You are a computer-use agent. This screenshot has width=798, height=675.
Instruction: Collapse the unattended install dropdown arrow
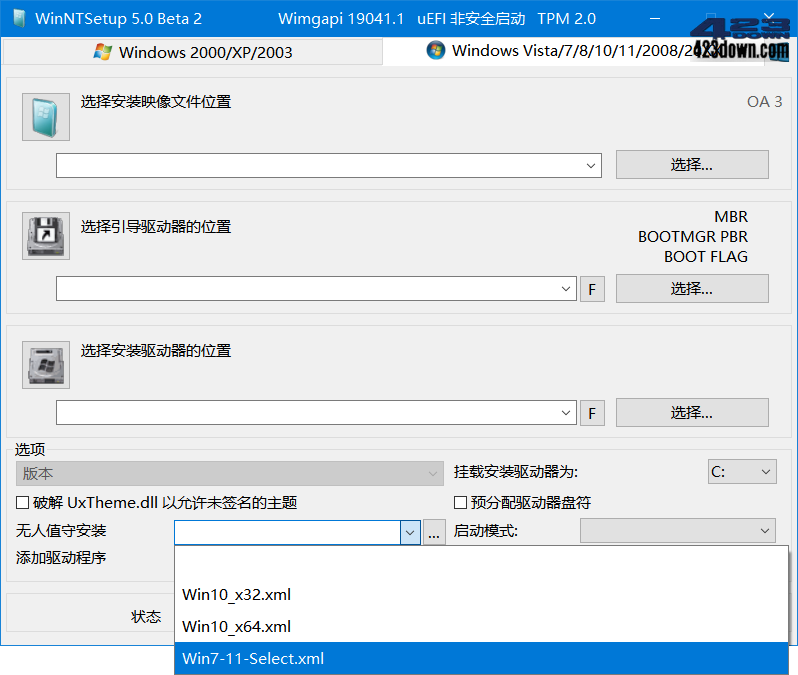coord(410,533)
